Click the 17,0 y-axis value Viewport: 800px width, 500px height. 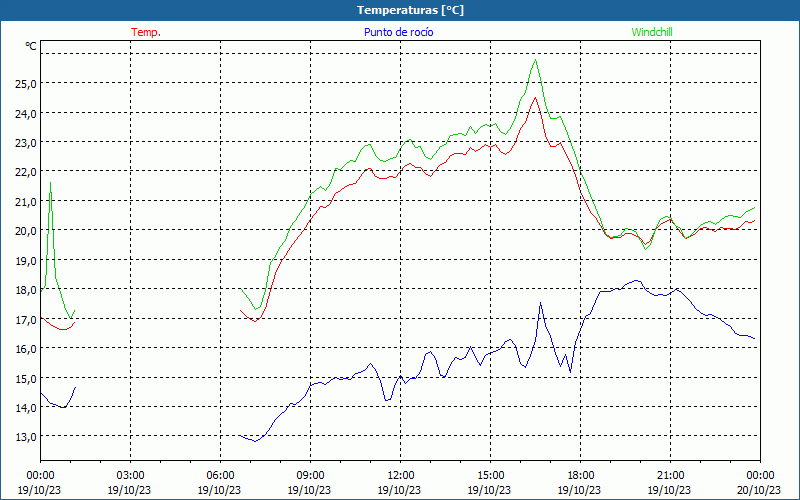pos(26,319)
